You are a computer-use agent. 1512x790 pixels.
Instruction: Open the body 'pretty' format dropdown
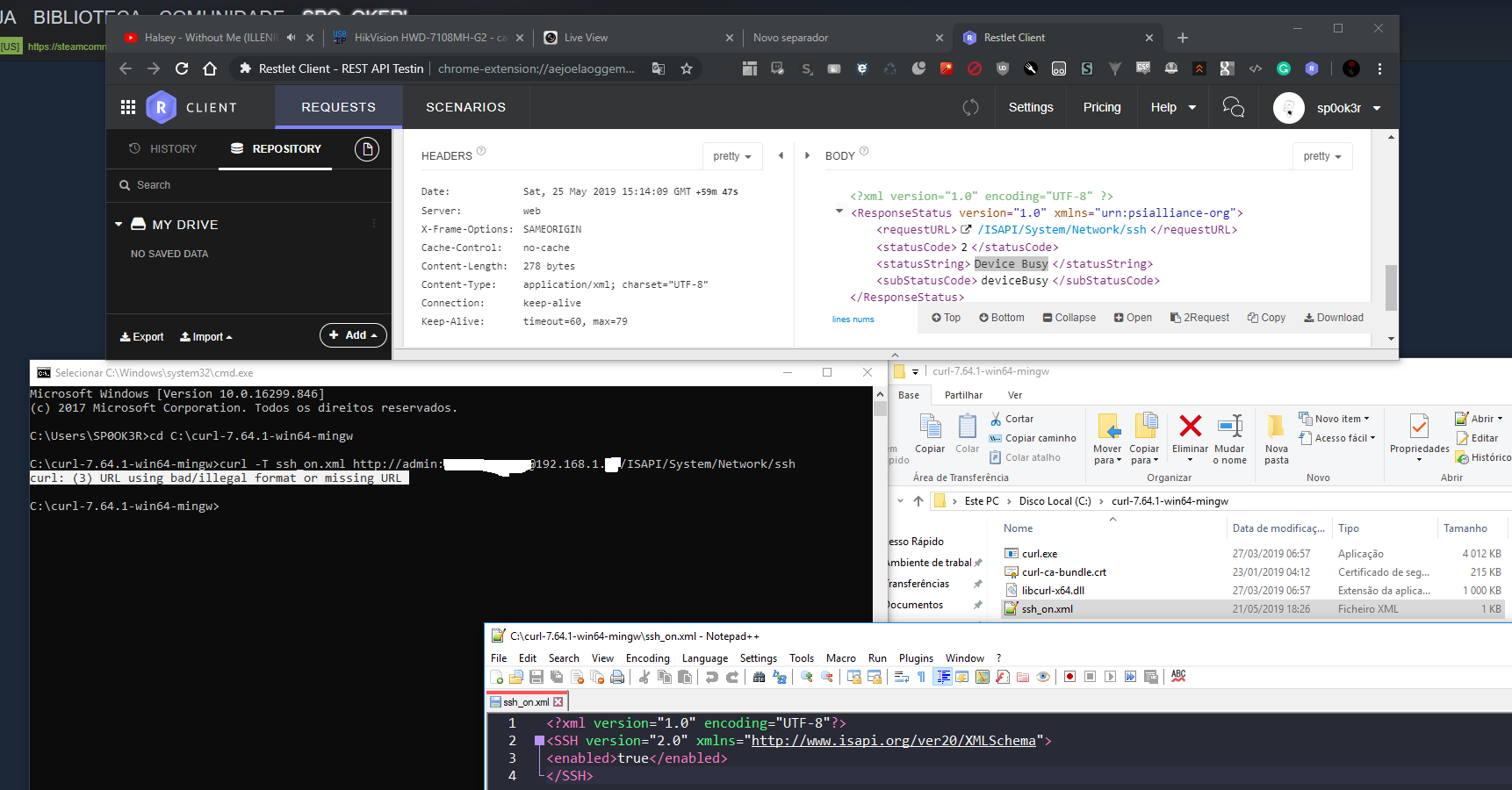click(1321, 156)
